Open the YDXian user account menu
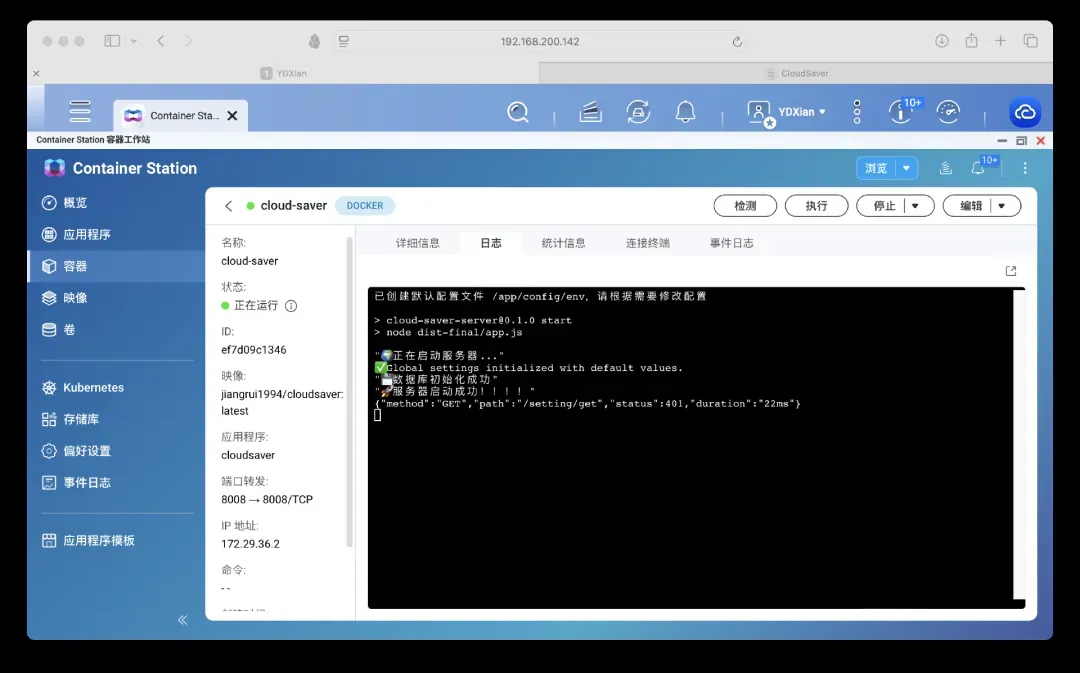 [788, 112]
